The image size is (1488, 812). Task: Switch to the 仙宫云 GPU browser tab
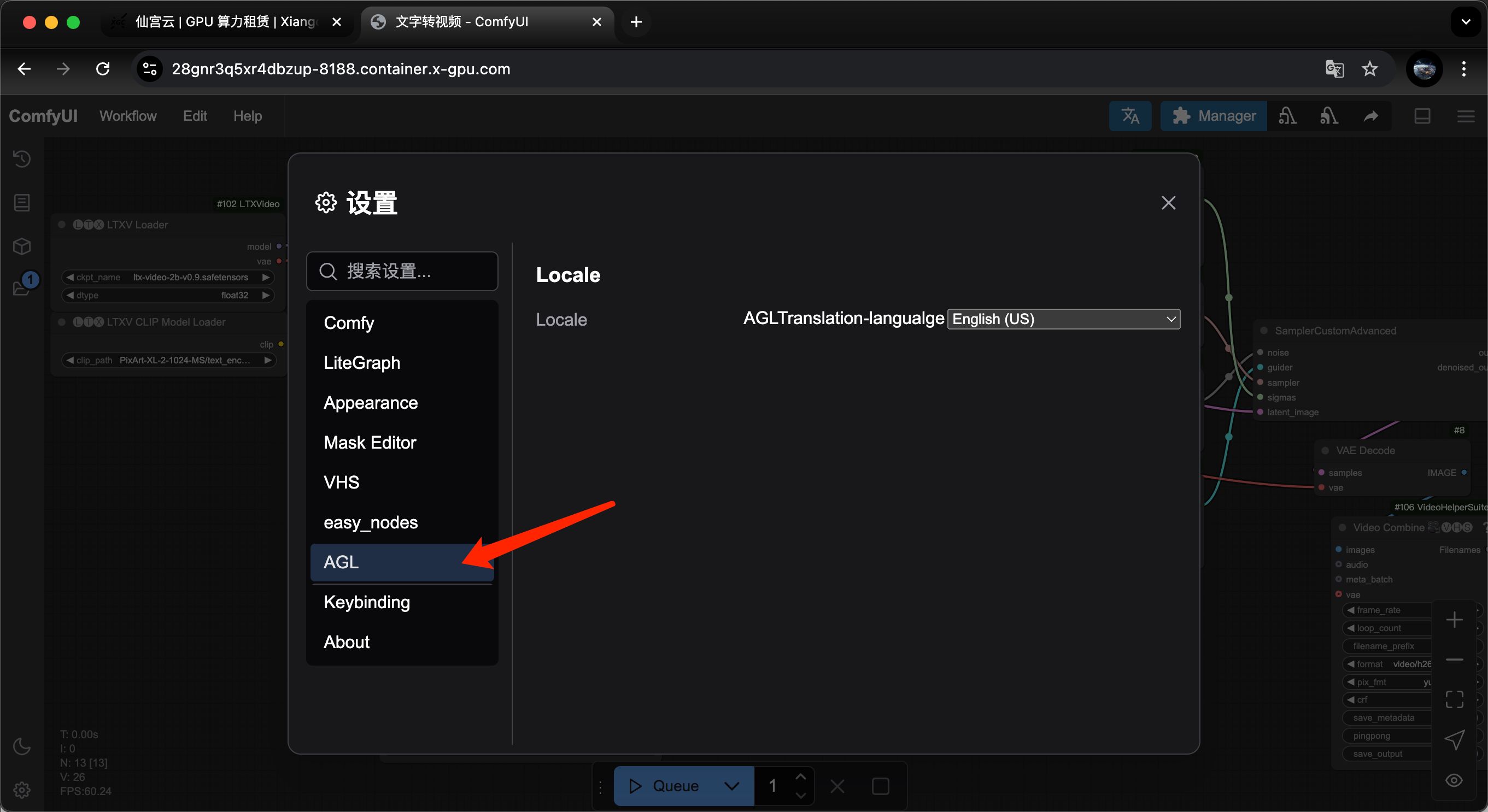coord(227,22)
